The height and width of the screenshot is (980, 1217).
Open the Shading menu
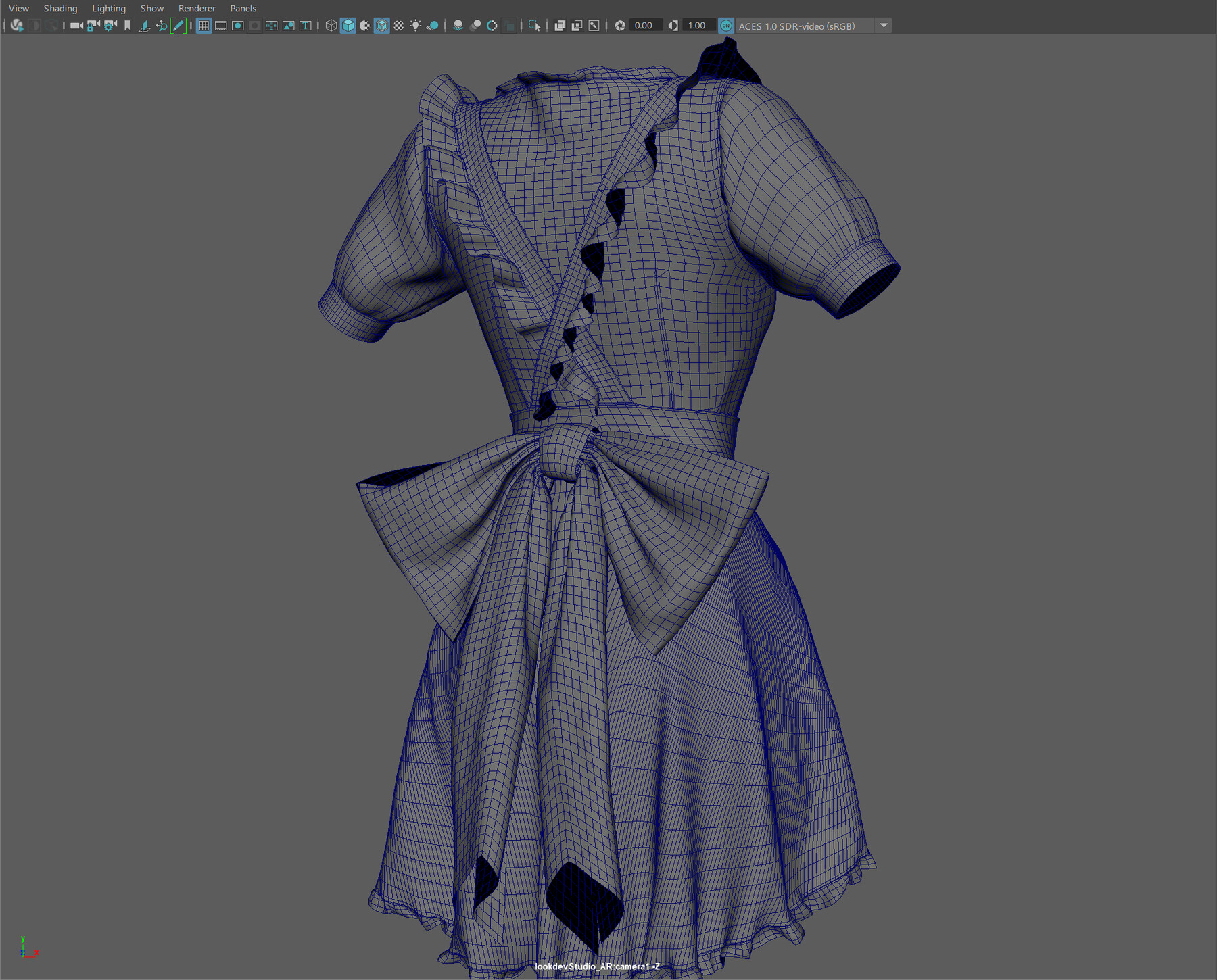[59, 8]
